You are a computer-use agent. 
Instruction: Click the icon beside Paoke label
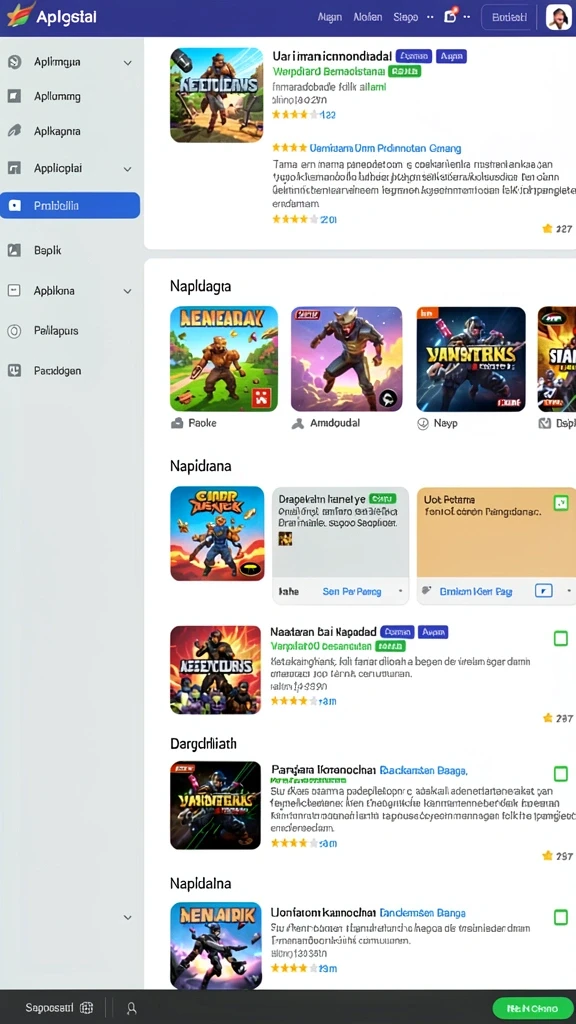[177, 423]
